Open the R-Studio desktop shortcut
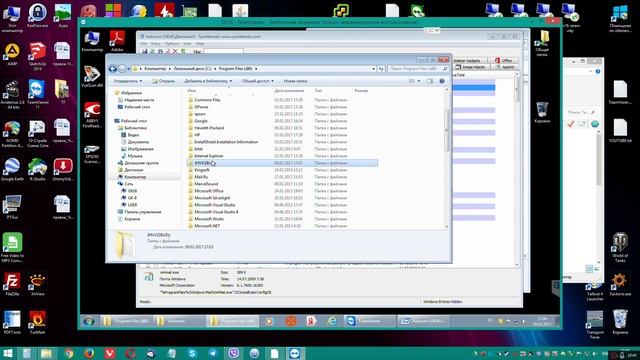This screenshot has width=640, height=360. pos(37,170)
